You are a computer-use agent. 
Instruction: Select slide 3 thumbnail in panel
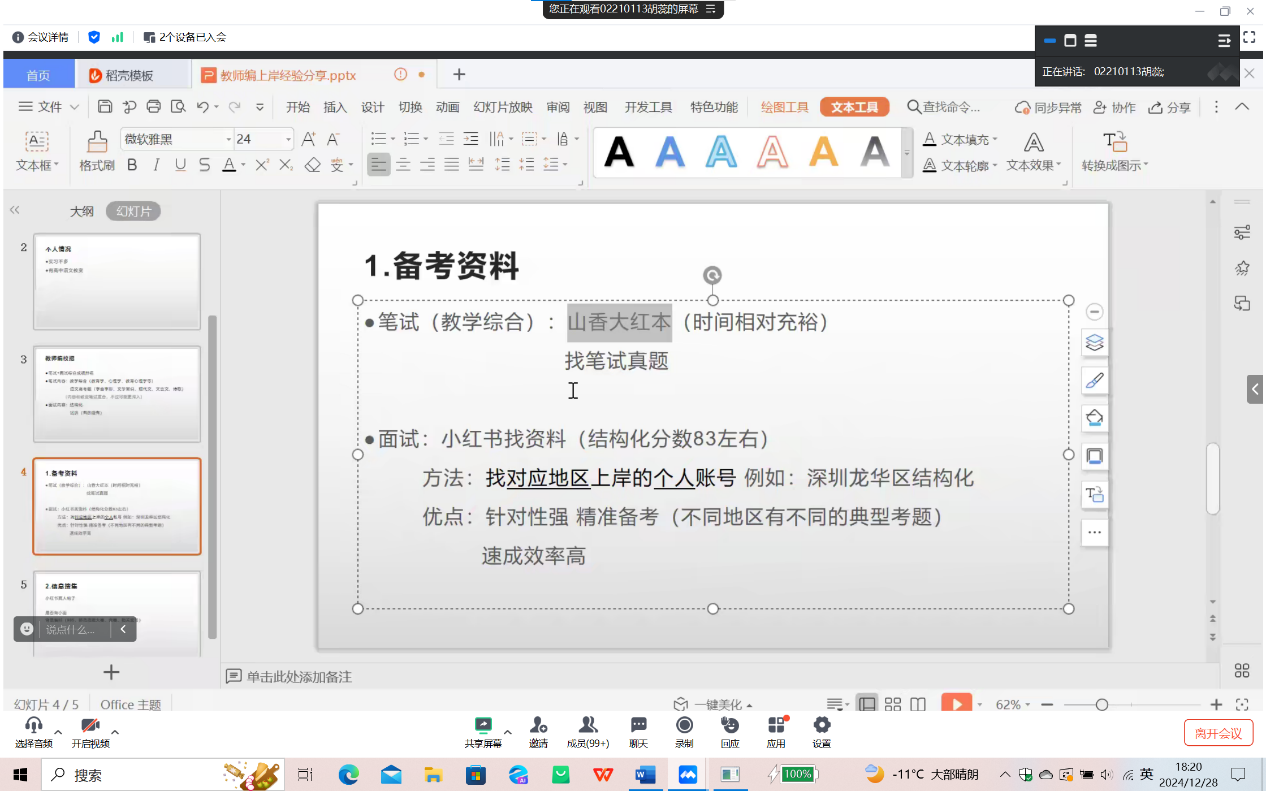[x=116, y=394]
